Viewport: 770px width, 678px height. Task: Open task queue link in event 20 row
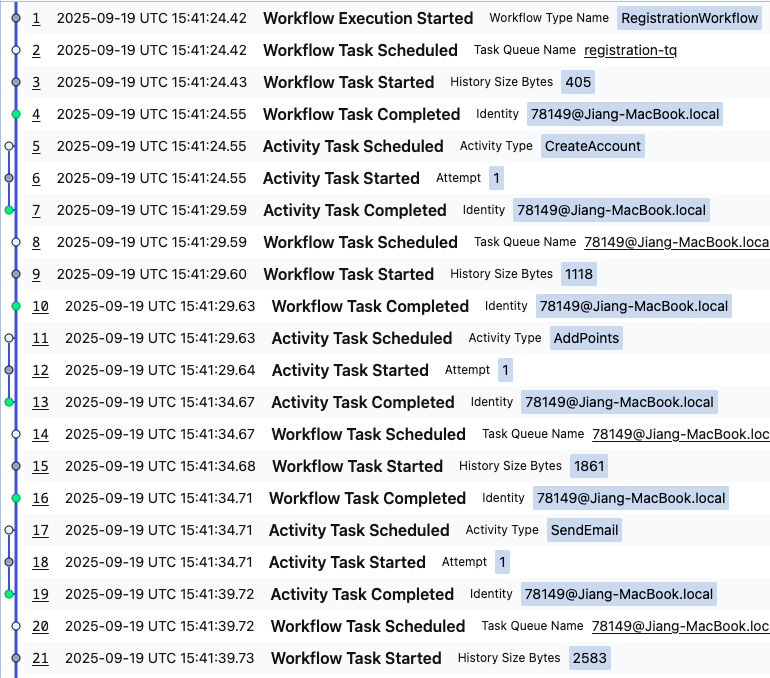tap(680, 626)
